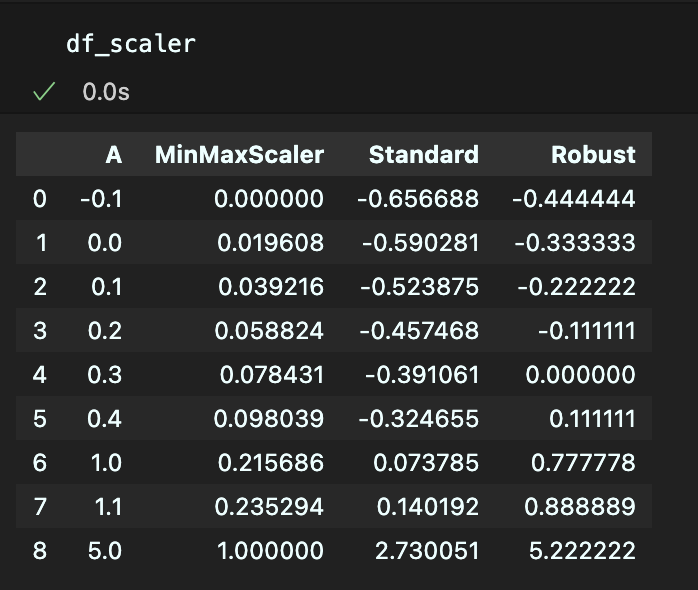Click MinMaxScaler value 0.235294

tap(269, 506)
